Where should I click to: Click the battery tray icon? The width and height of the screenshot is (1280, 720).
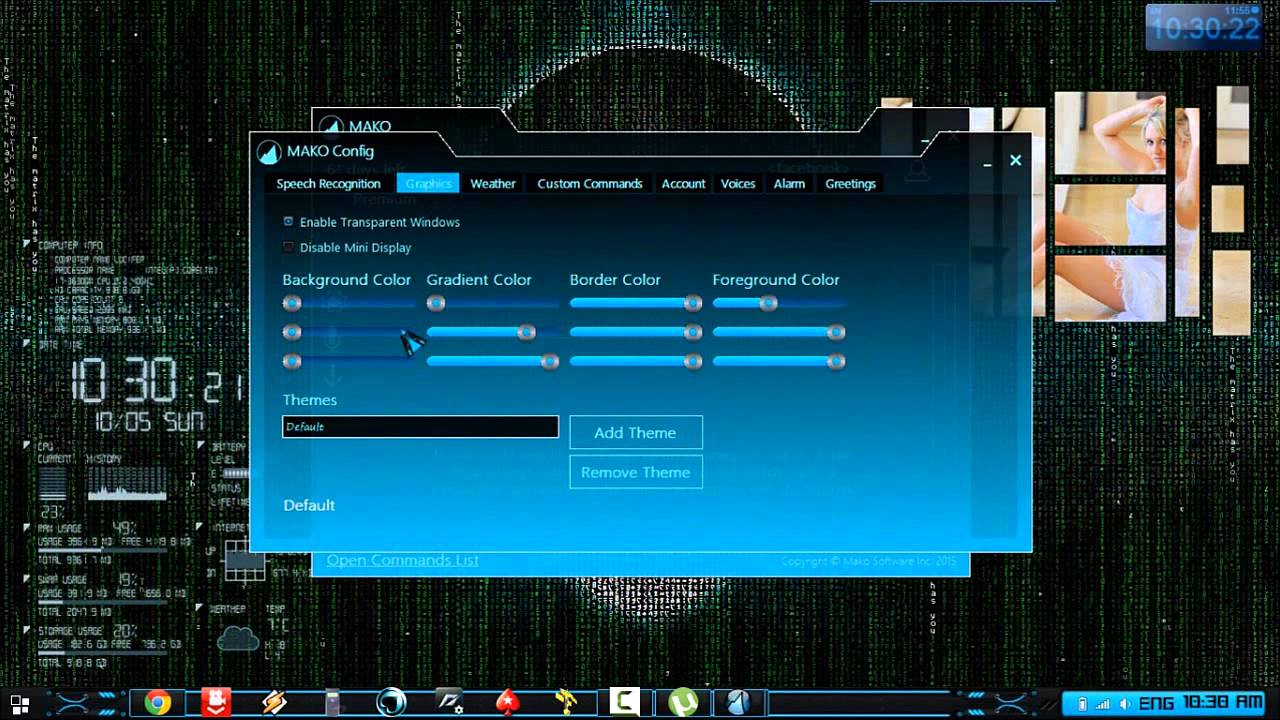pos(1082,704)
